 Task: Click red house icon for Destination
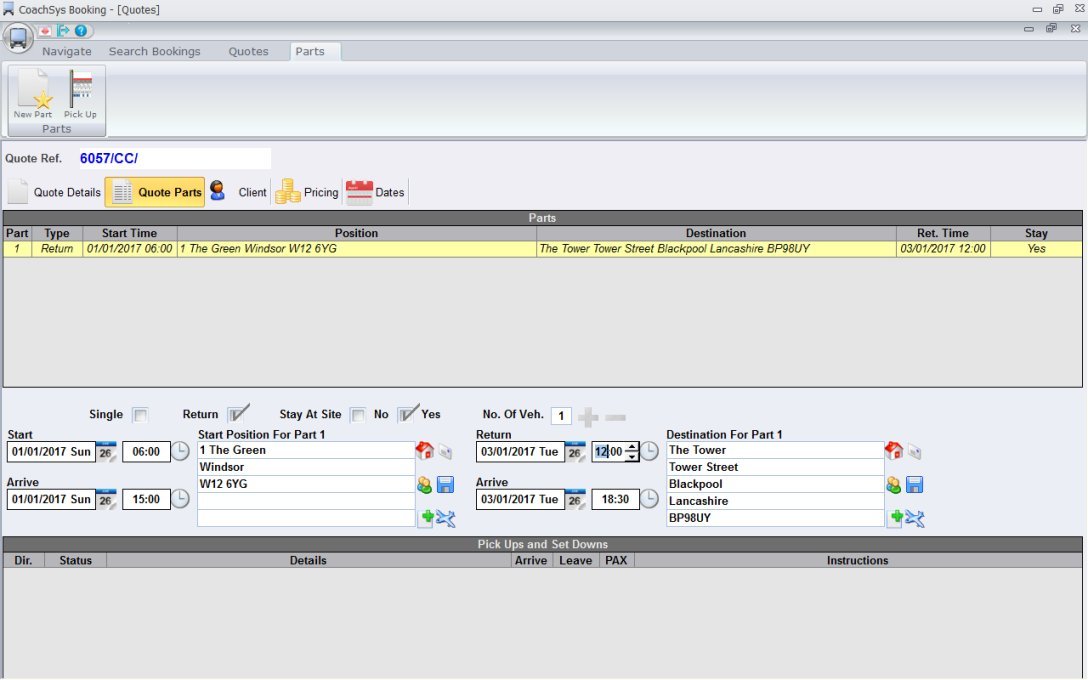click(894, 451)
